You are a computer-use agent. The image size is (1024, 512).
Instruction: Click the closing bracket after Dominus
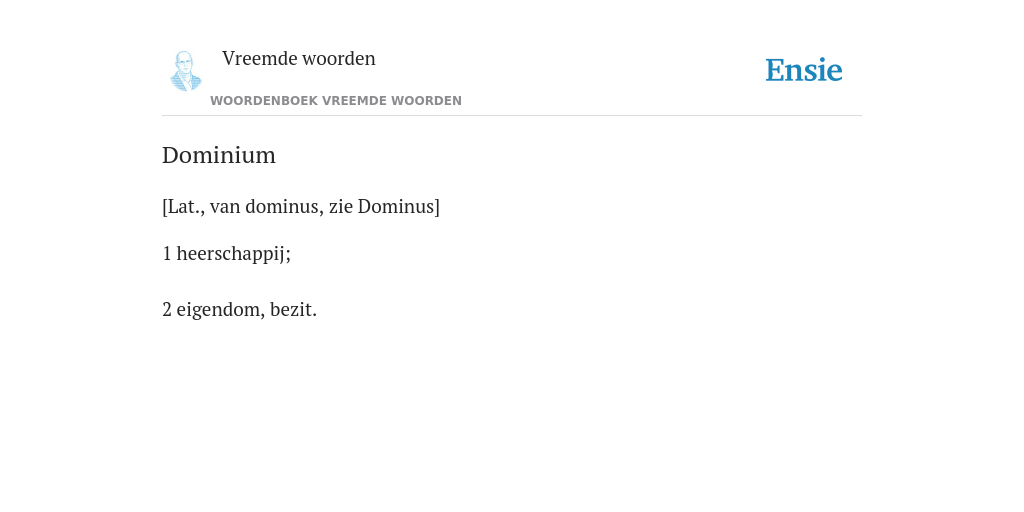(438, 206)
